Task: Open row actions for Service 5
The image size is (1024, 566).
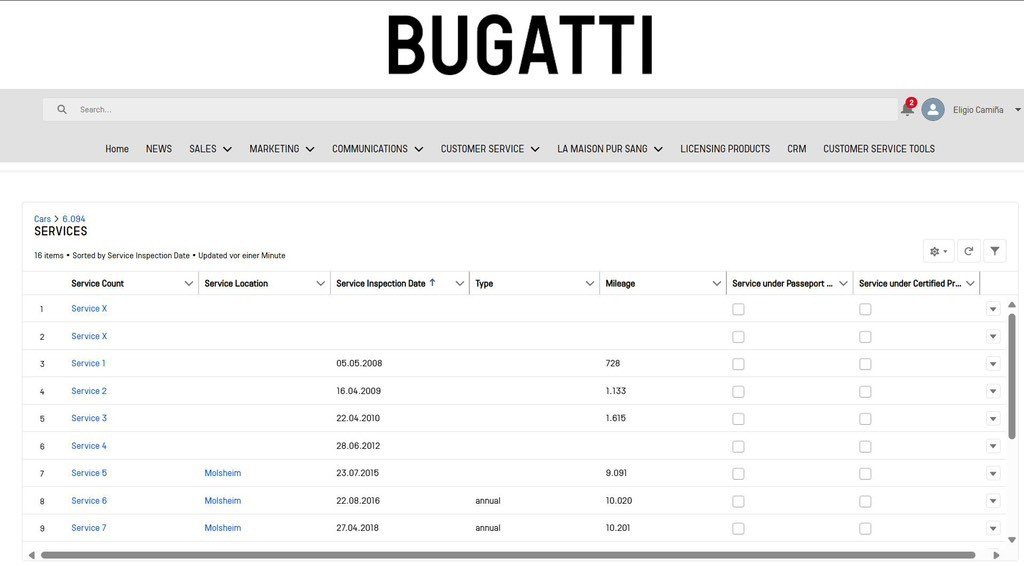Action: [993, 473]
